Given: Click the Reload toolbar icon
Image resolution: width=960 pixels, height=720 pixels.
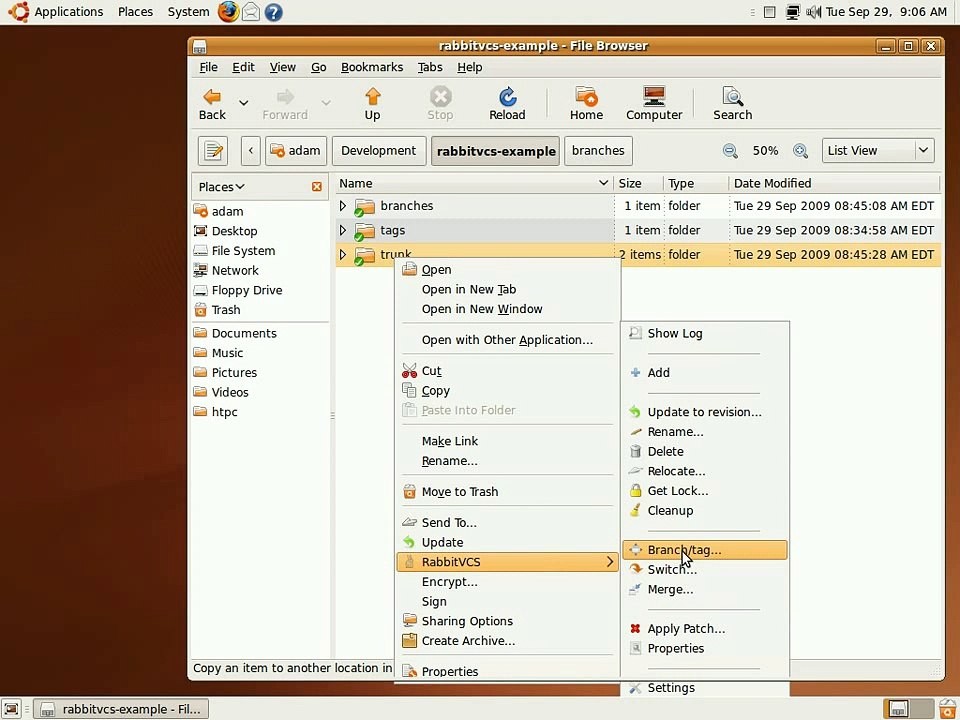Looking at the screenshot, I should point(507,97).
